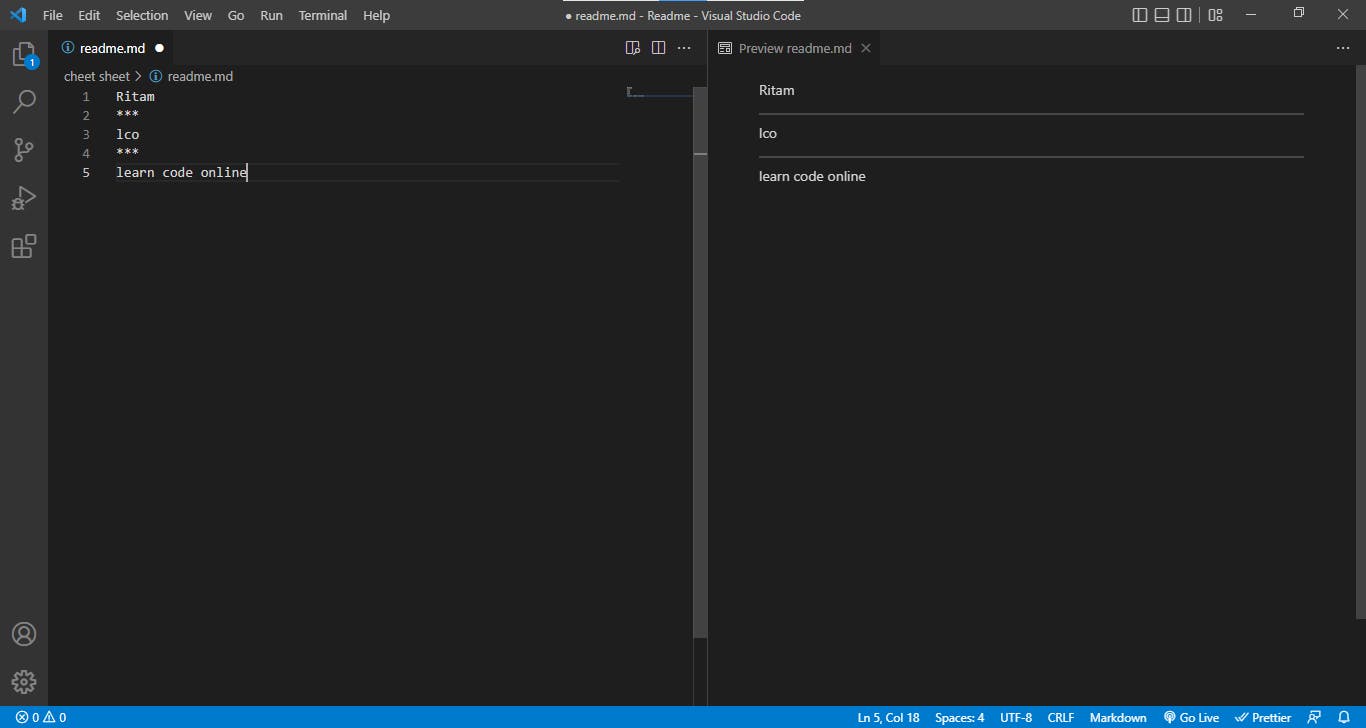
Task: Click 'lco' in the preview pane
Action: point(768,133)
